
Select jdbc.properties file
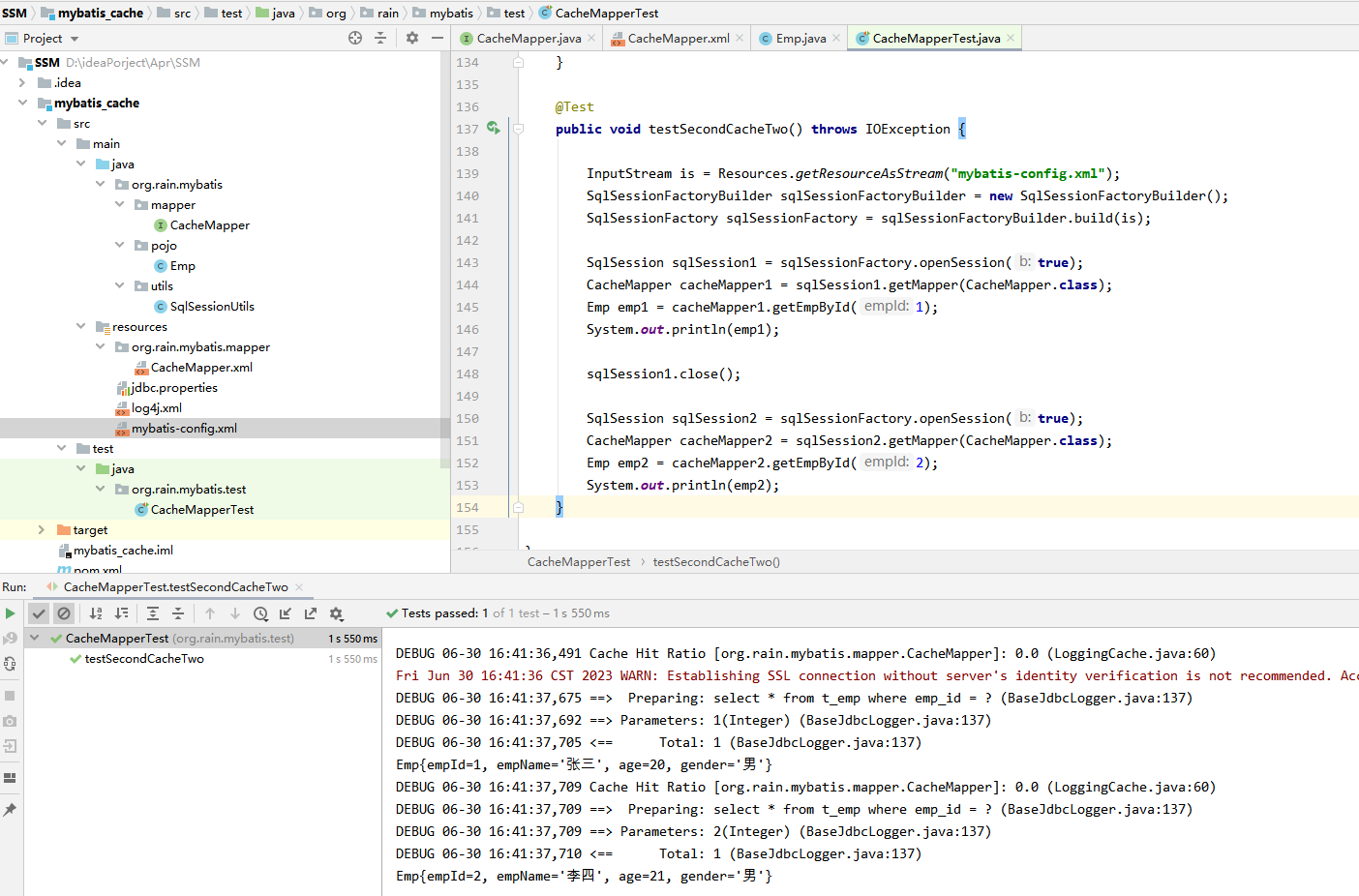(x=173, y=387)
